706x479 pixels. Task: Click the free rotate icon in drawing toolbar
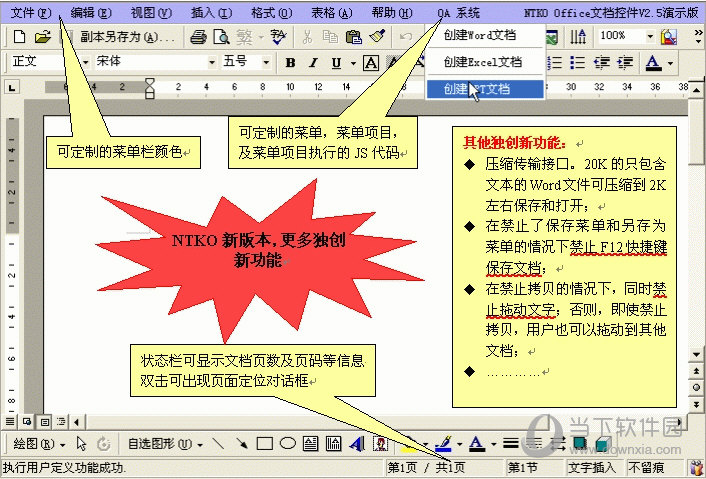104,444
